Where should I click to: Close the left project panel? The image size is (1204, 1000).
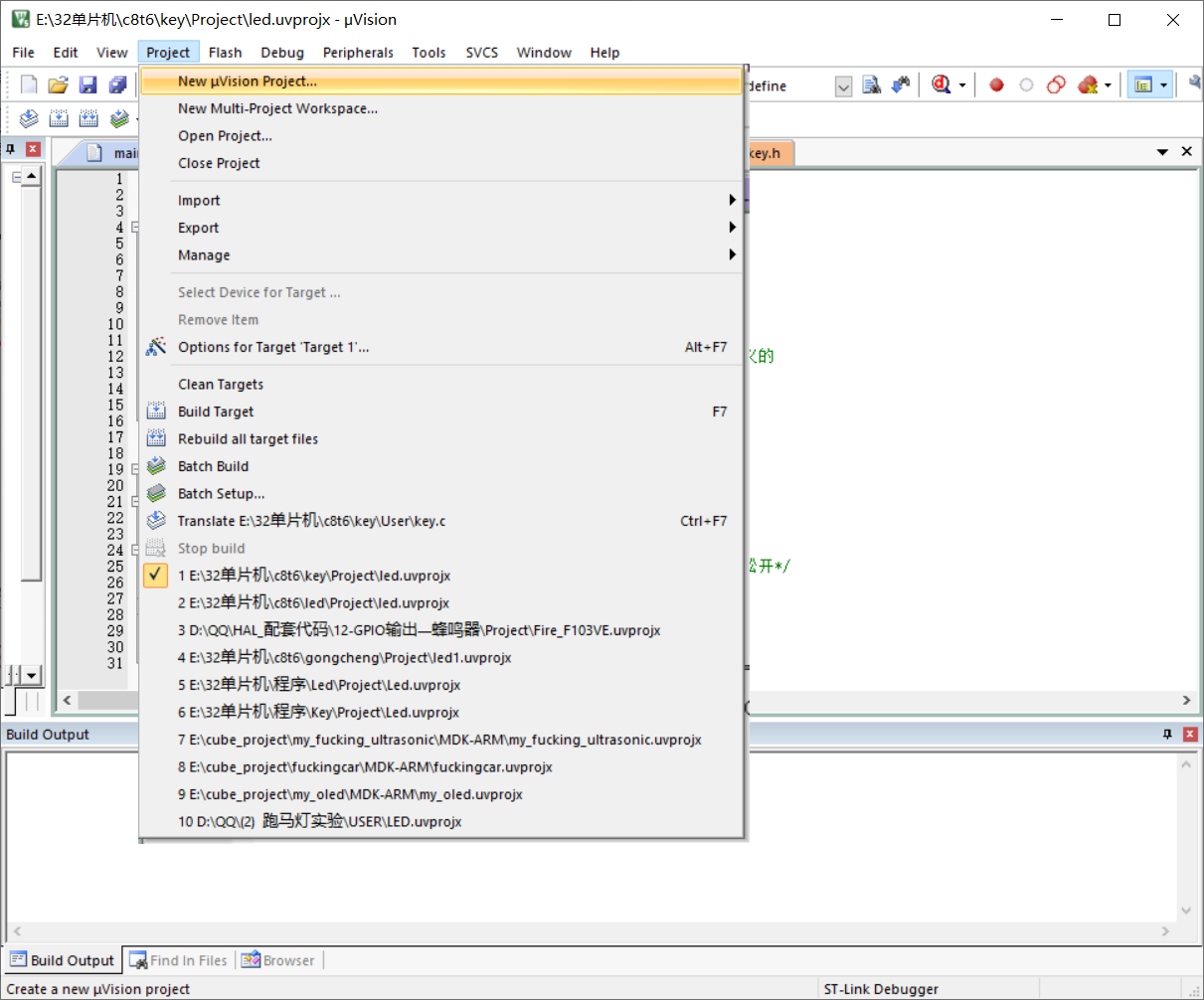pos(33,149)
